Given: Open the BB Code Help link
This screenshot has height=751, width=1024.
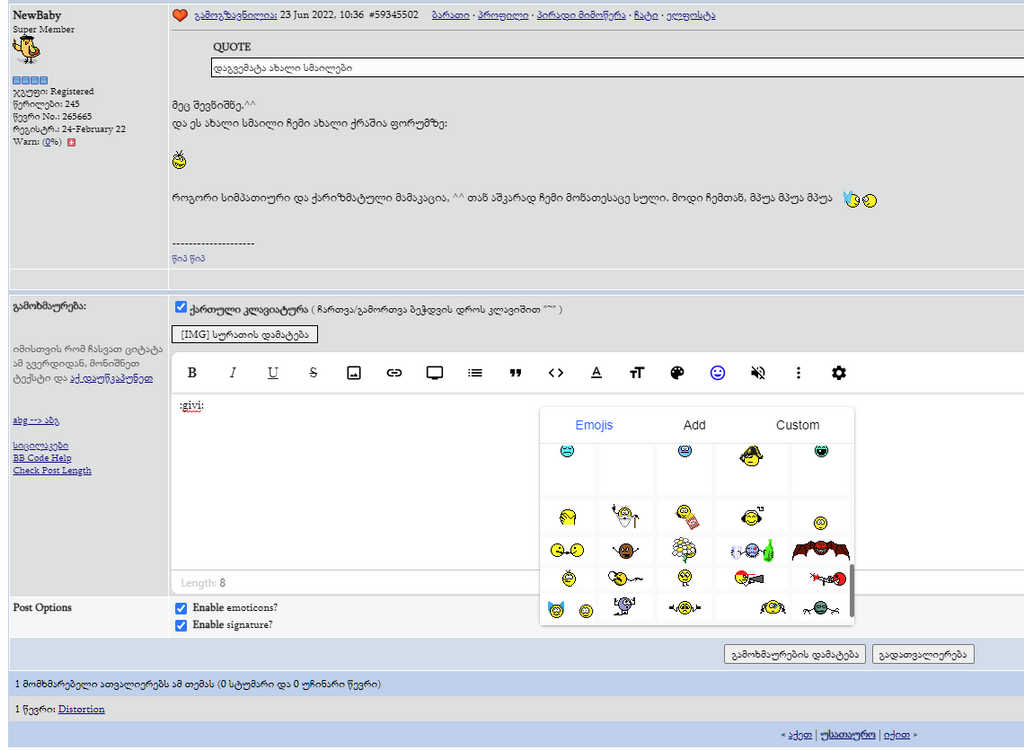Looking at the screenshot, I should click(x=42, y=457).
